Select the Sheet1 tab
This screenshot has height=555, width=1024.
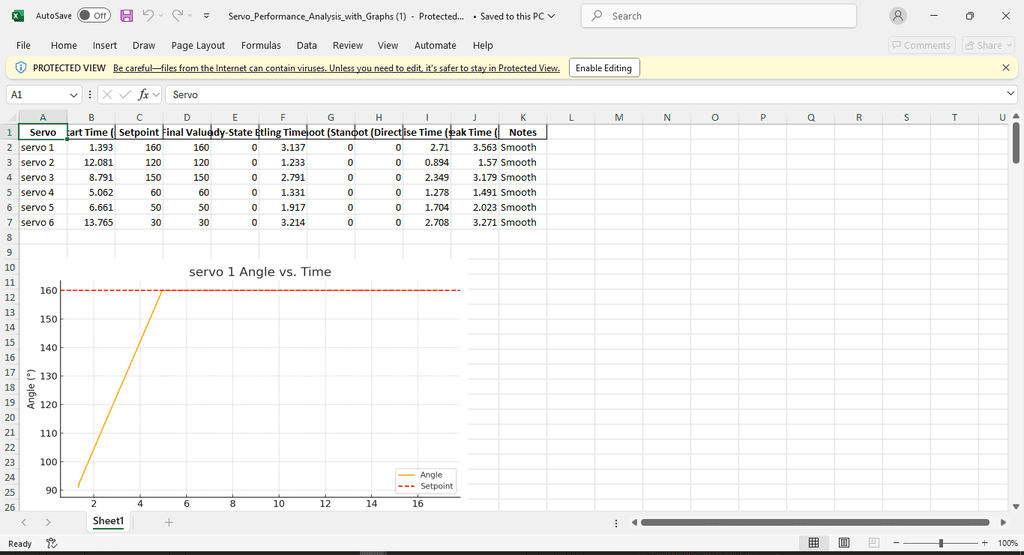pos(107,522)
